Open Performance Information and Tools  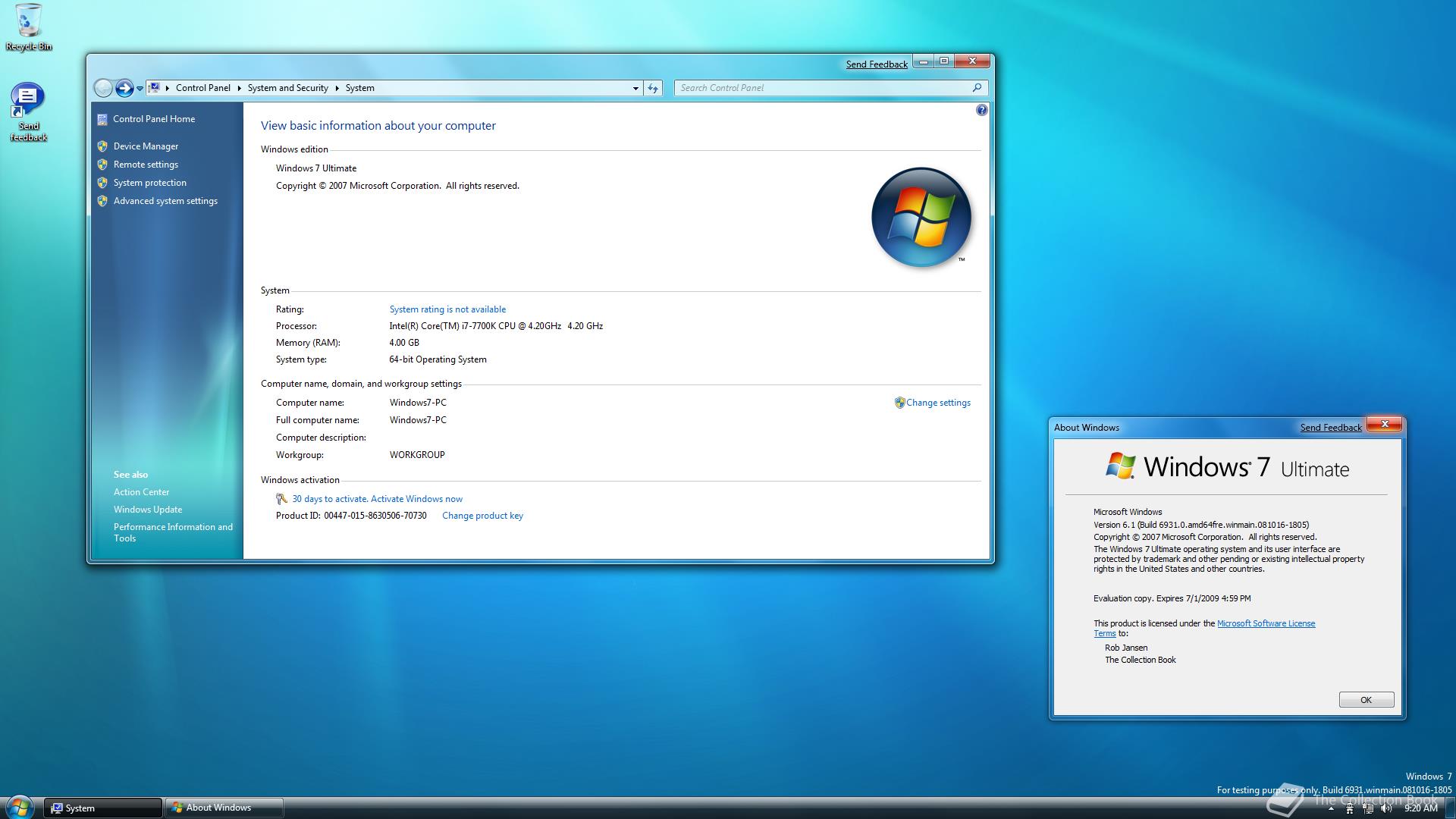tap(173, 532)
